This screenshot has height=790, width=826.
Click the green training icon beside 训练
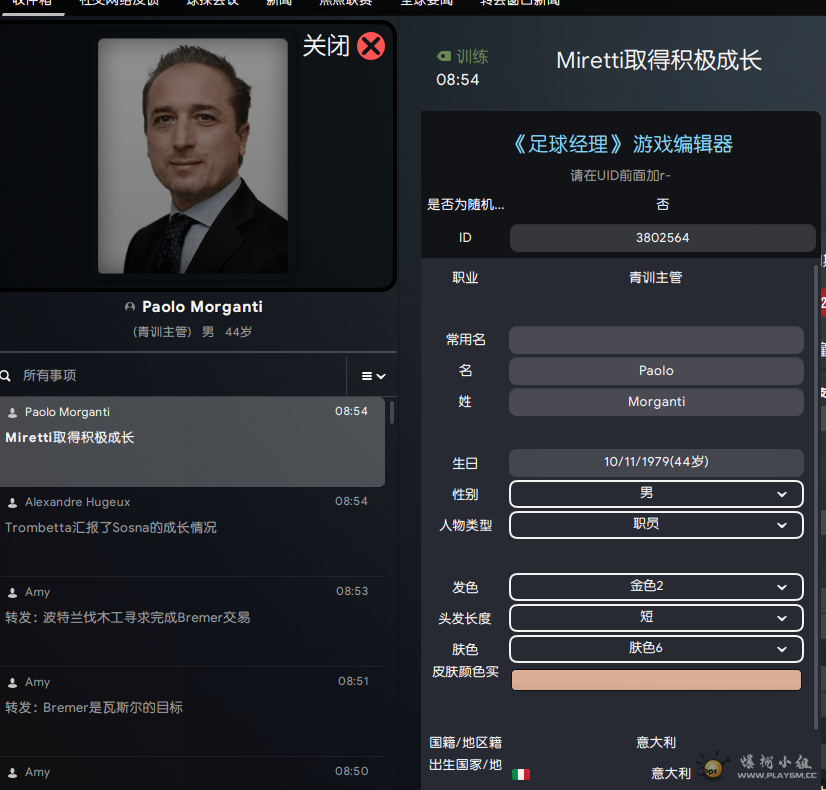coord(444,57)
